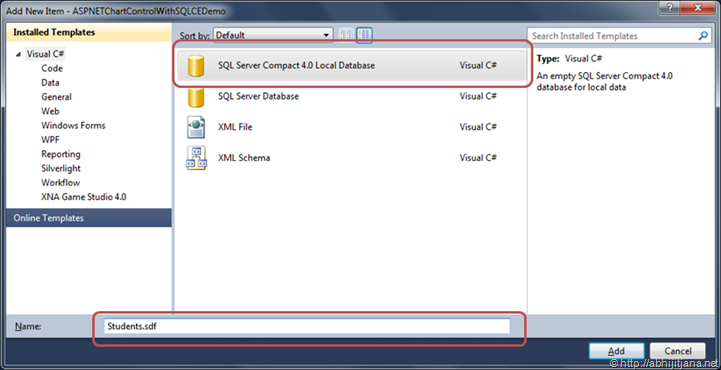
Task: Click the SQL Server Compact 4.0 database icon
Action: (x=196, y=65)
